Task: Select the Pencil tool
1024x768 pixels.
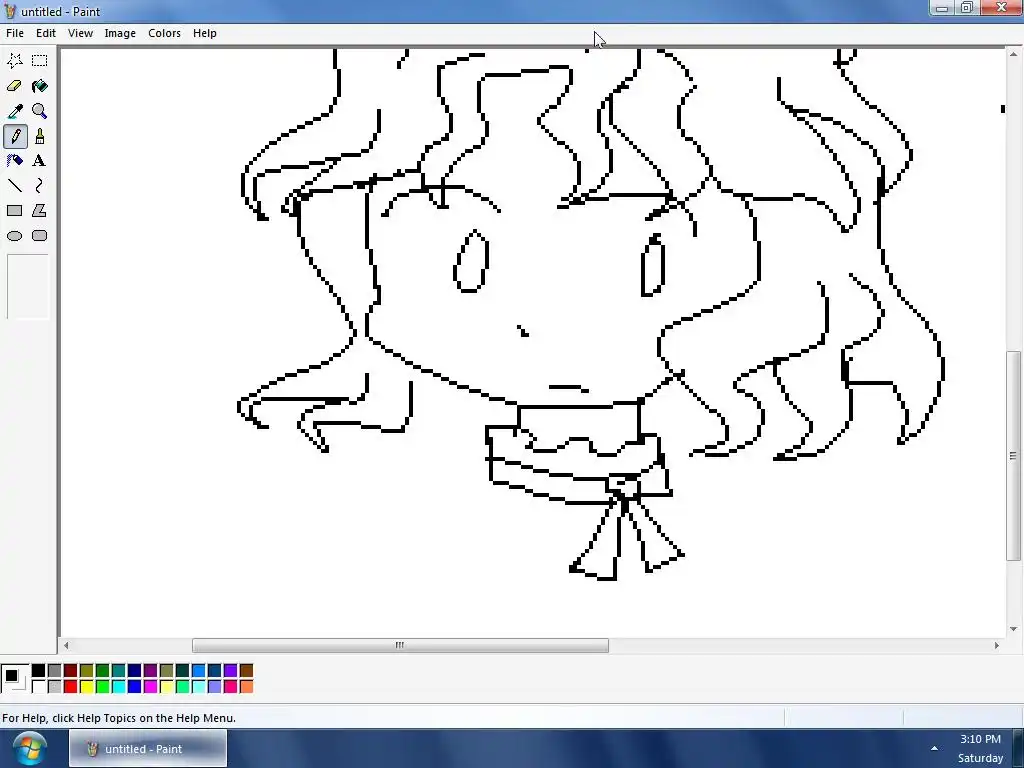Action: coord(14,136)
